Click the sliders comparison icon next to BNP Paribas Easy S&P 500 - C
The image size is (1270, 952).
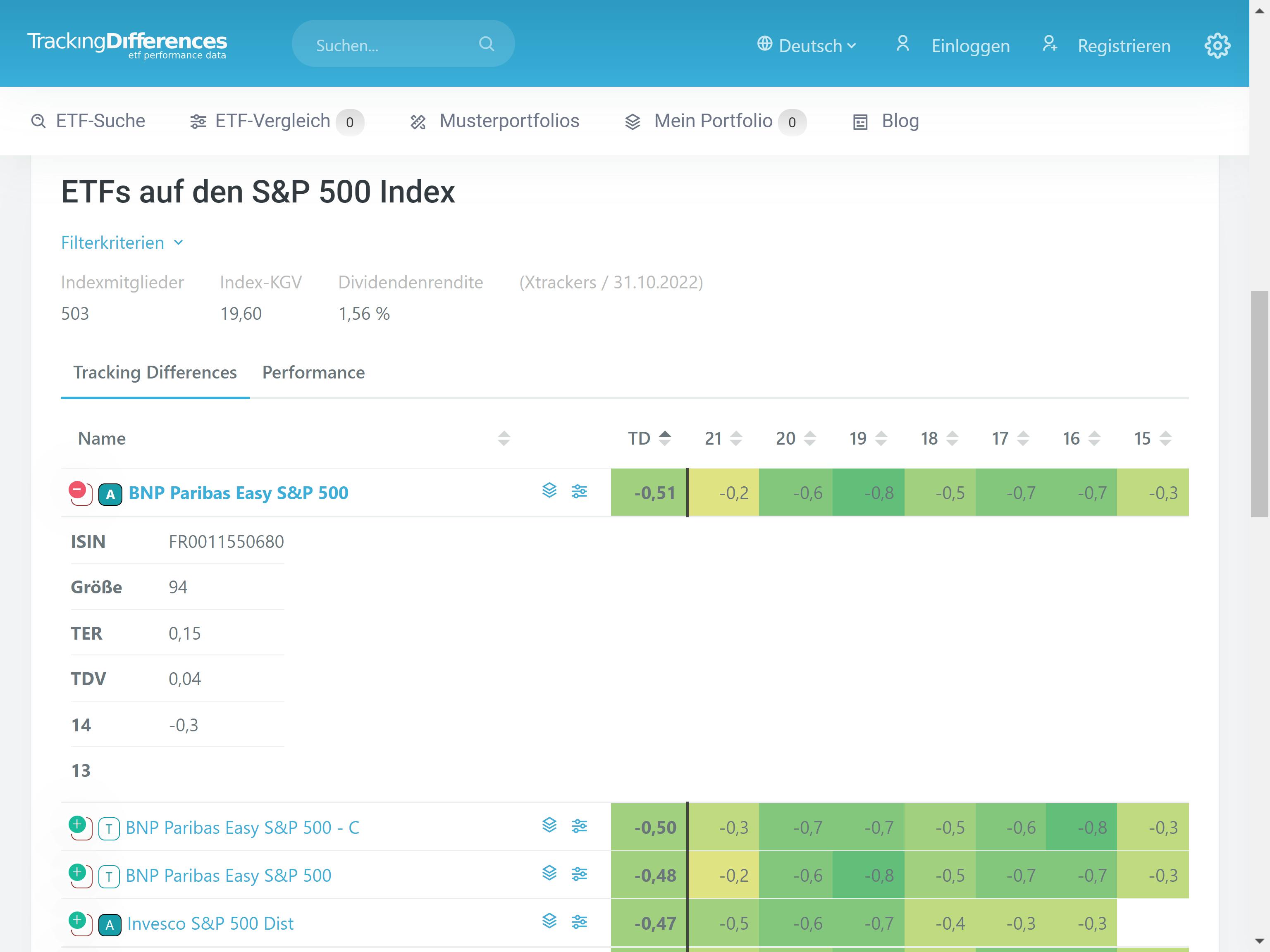tap(579, 826)
